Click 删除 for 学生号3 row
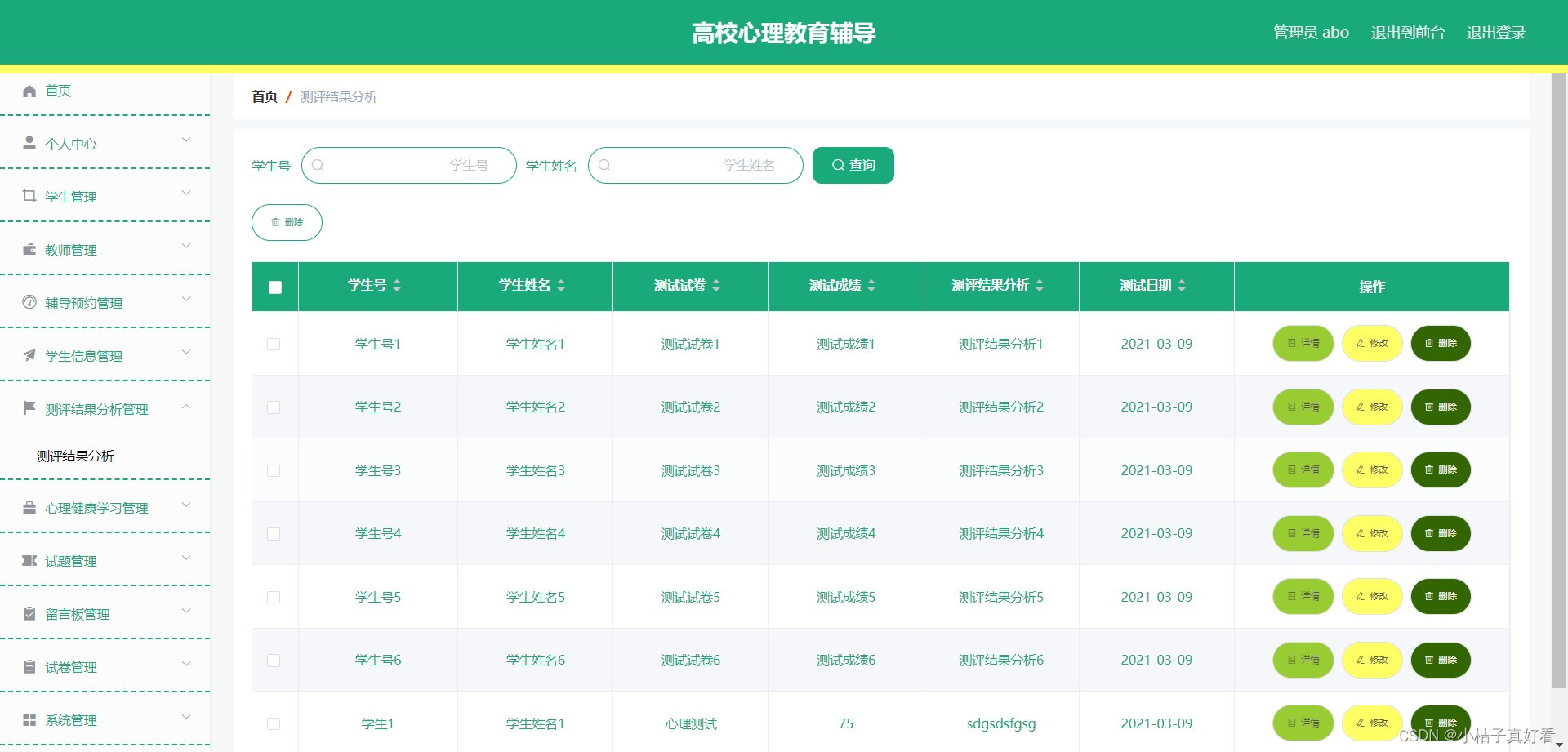This screenshot has width=1568, height=752. click(1441, 469)
